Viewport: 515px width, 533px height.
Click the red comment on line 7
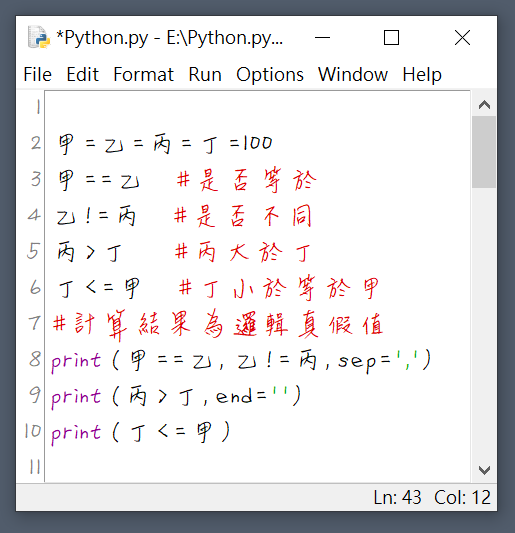pyautogui.click(x=218, y=325)
